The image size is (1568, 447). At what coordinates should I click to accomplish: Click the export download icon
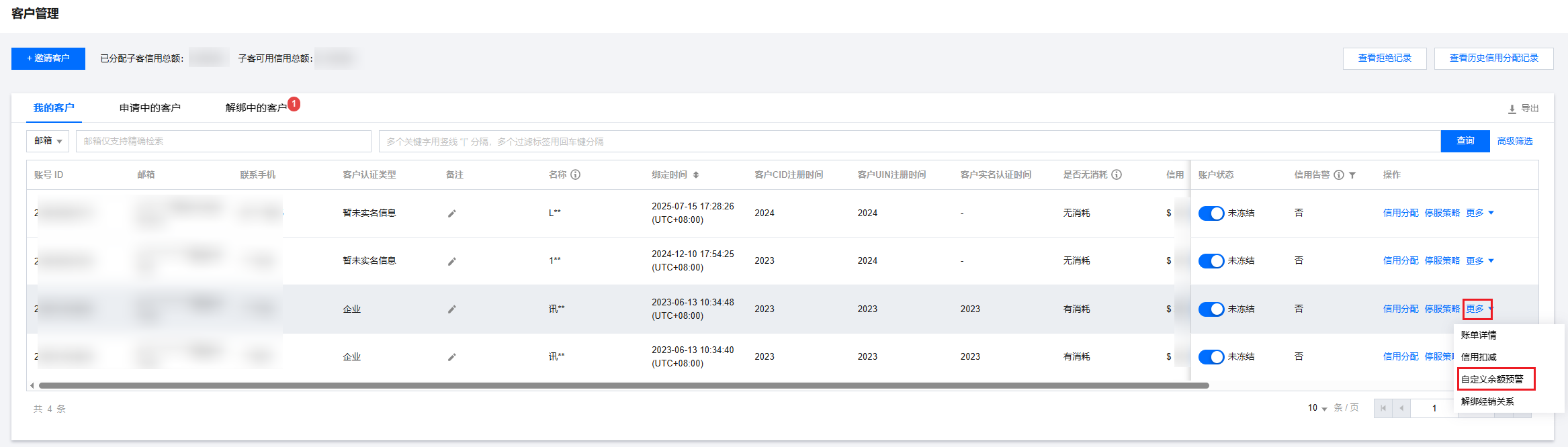click(1512, 109)
